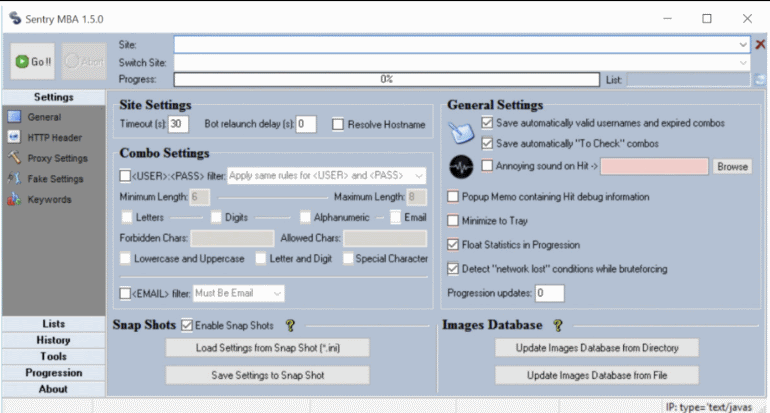Open Fake Settings sidebar icon
Screen dimensions: 770x413
pyautogui.click(x=14, y=178)
